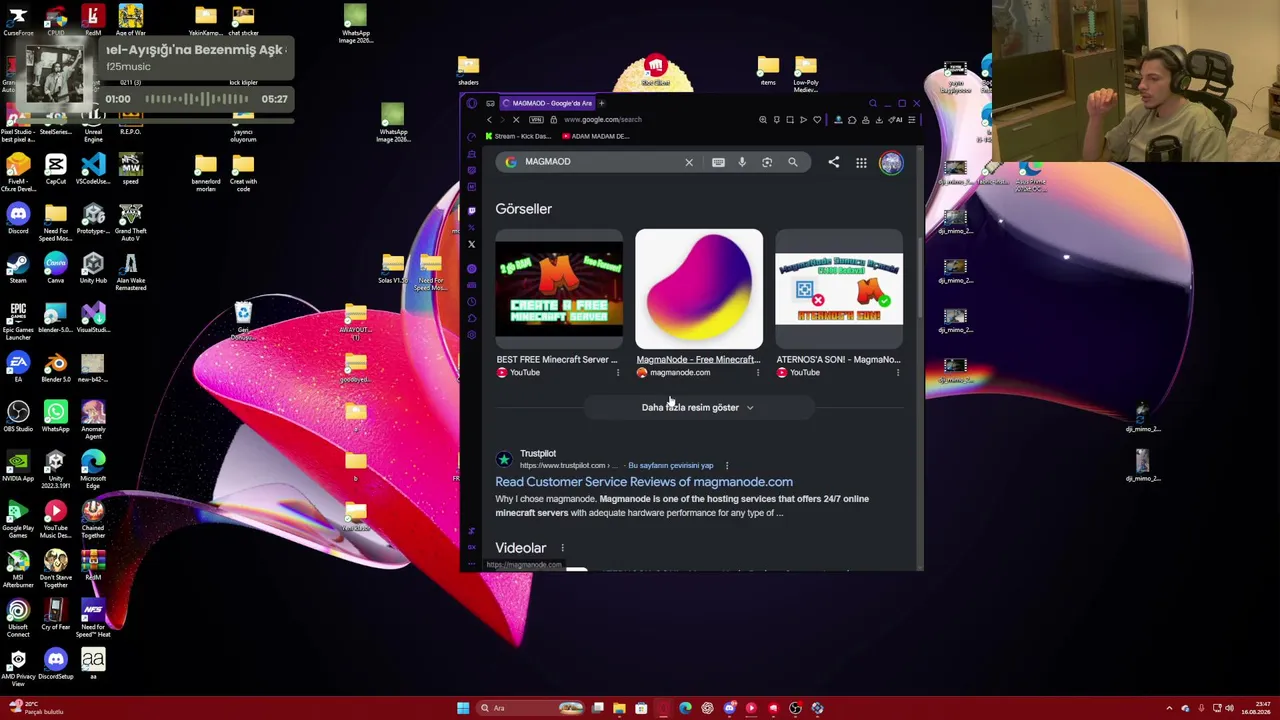Image resolution: width=1280 pixels, height=720 pixels.
Task: Select NVIDIA App desktop icon
Action: coord(18,466)
